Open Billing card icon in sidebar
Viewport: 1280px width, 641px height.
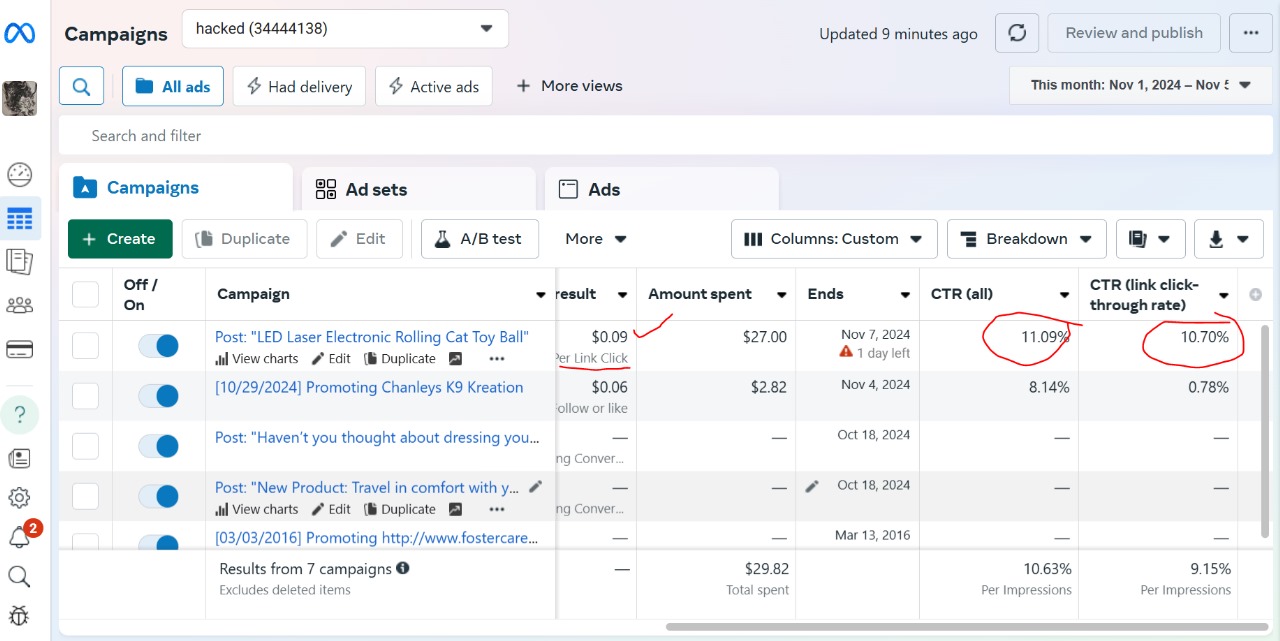point(20,349)
